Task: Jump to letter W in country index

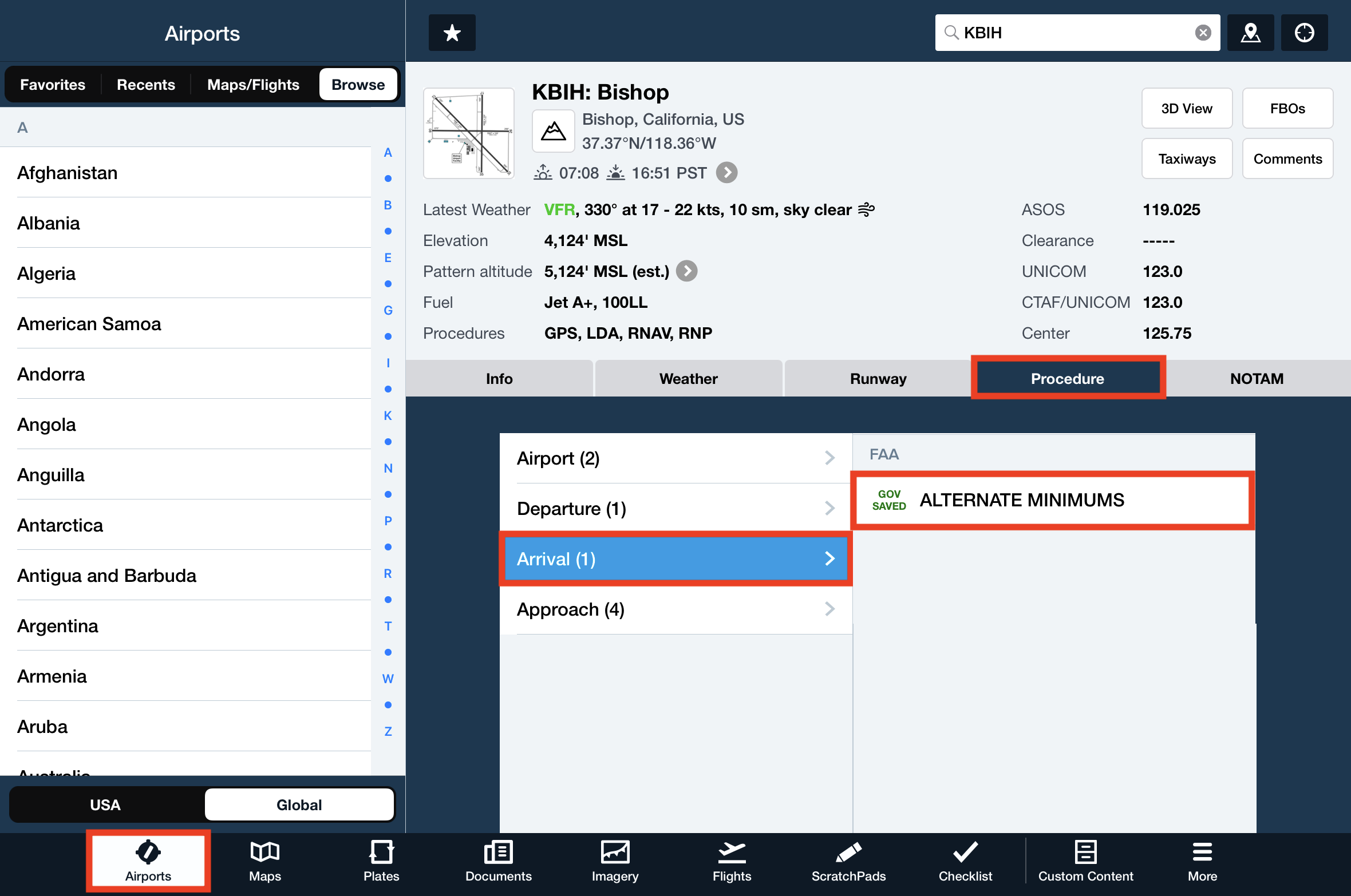Action: (388, 679)
